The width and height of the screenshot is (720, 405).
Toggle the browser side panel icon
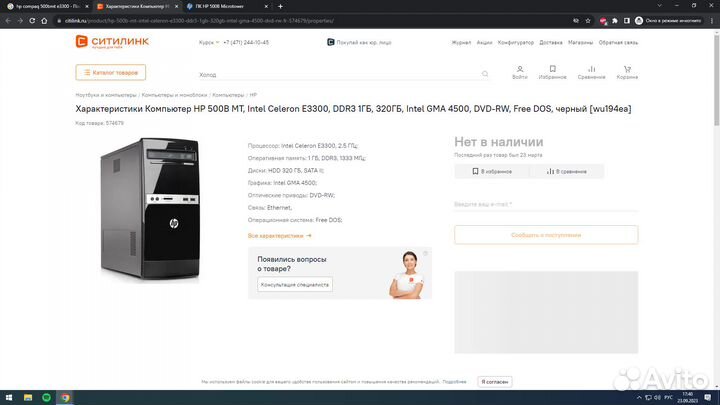[x=627, y=21]
